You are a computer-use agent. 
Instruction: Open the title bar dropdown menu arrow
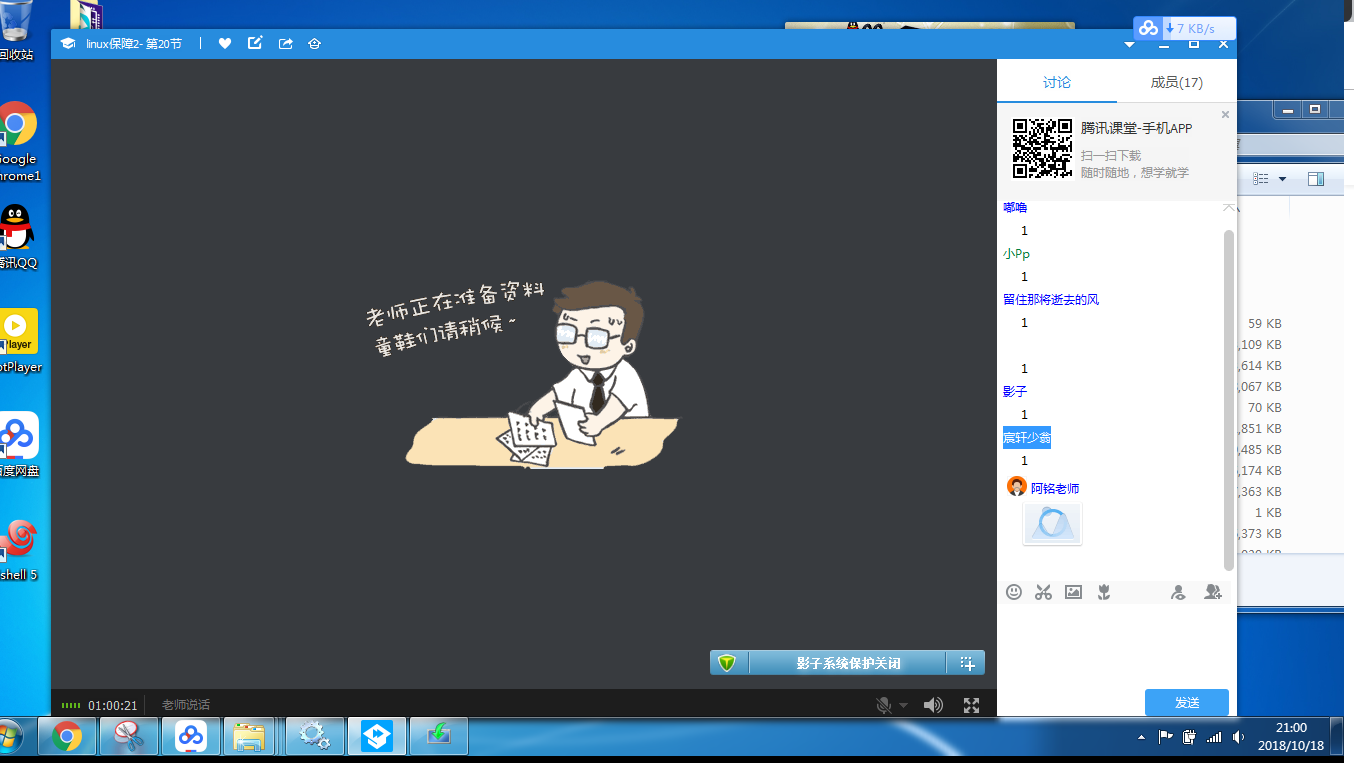1130,44
